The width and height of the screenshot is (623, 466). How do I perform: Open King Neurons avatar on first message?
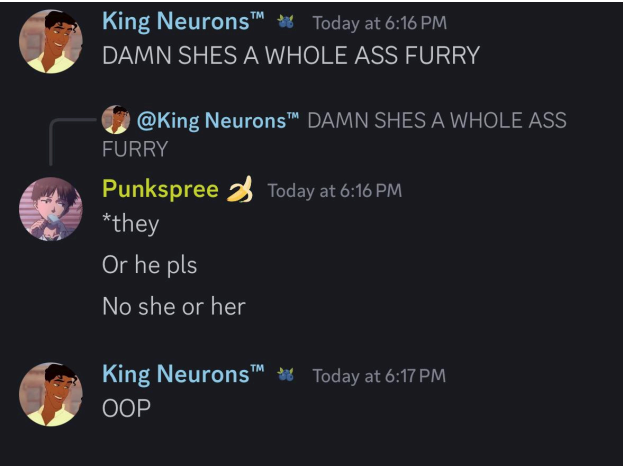(51, 42)
